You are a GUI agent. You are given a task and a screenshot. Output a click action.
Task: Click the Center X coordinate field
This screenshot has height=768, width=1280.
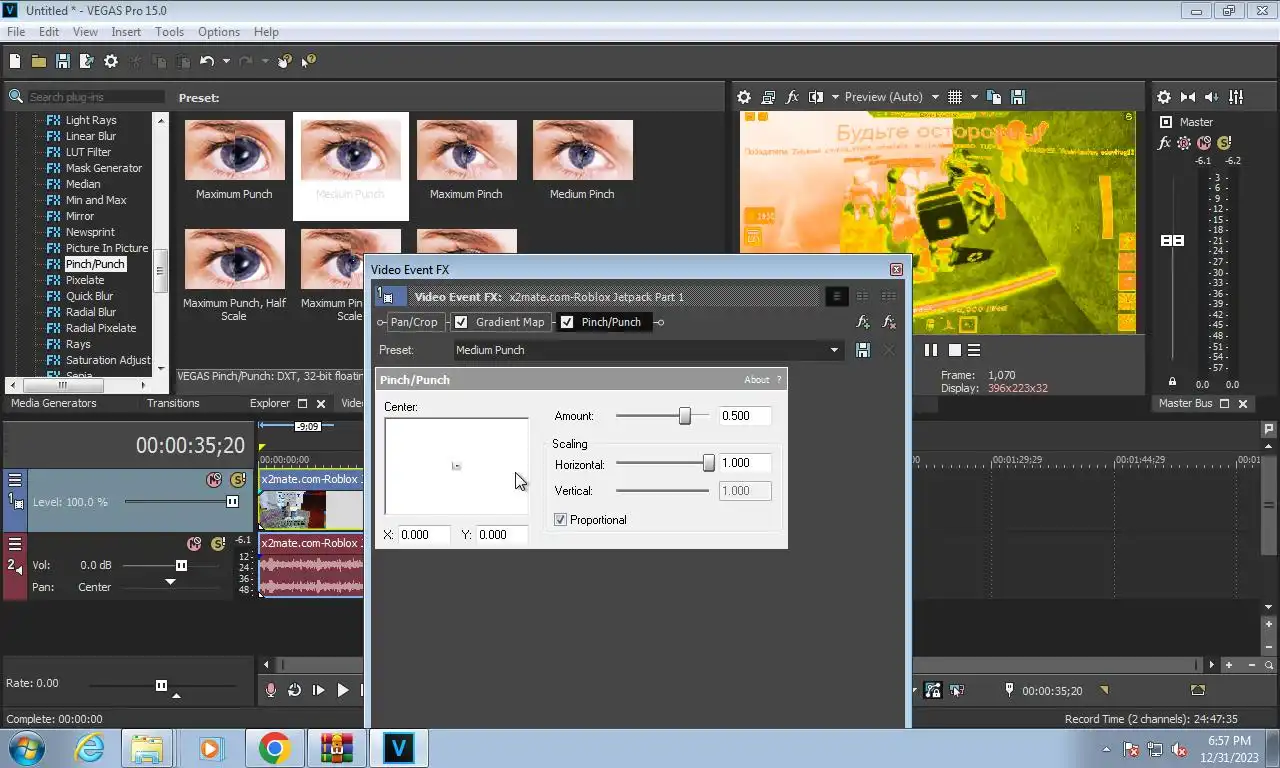pos(424,535)
